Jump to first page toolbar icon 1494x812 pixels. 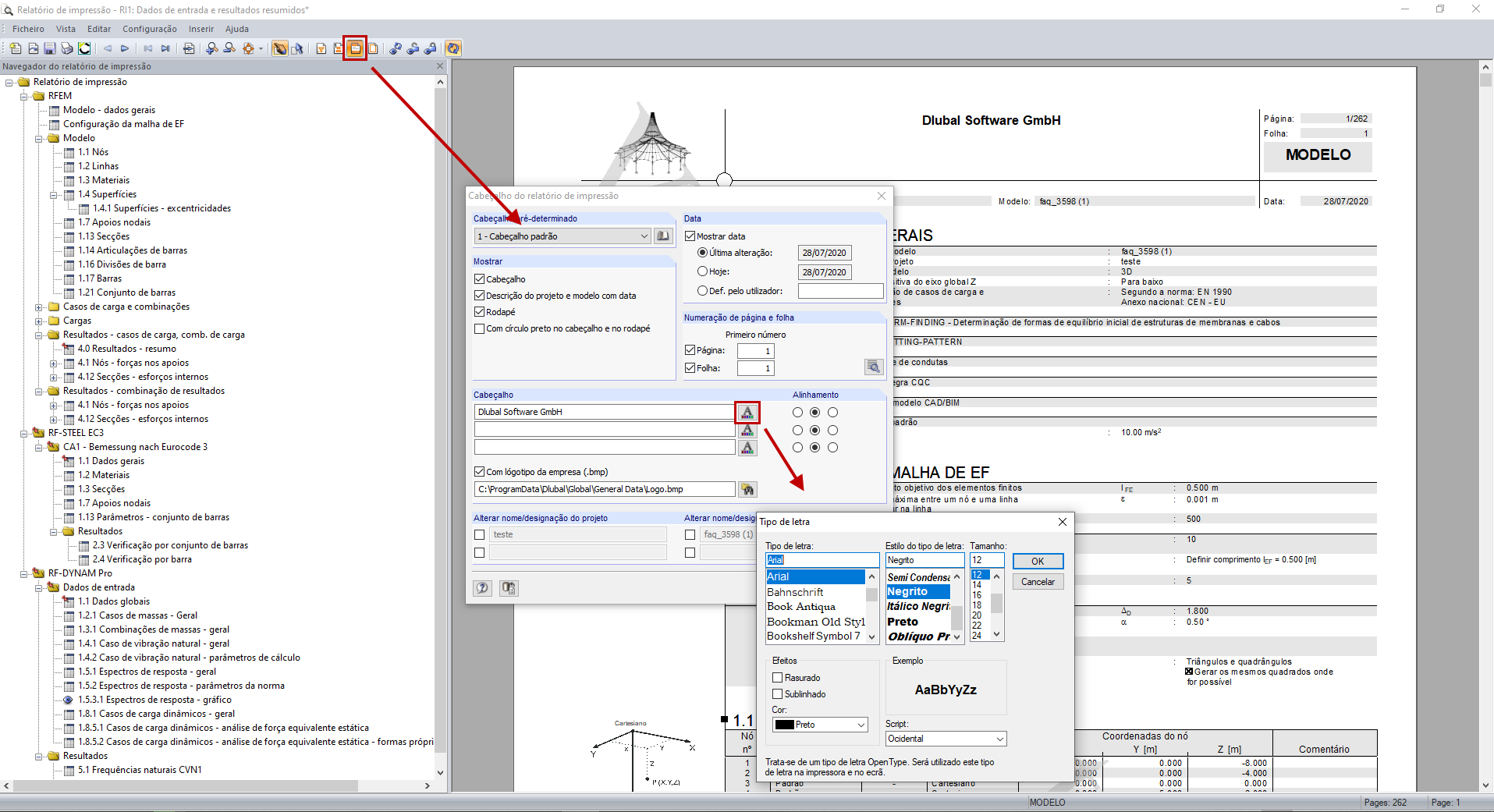tap(148, 48)
